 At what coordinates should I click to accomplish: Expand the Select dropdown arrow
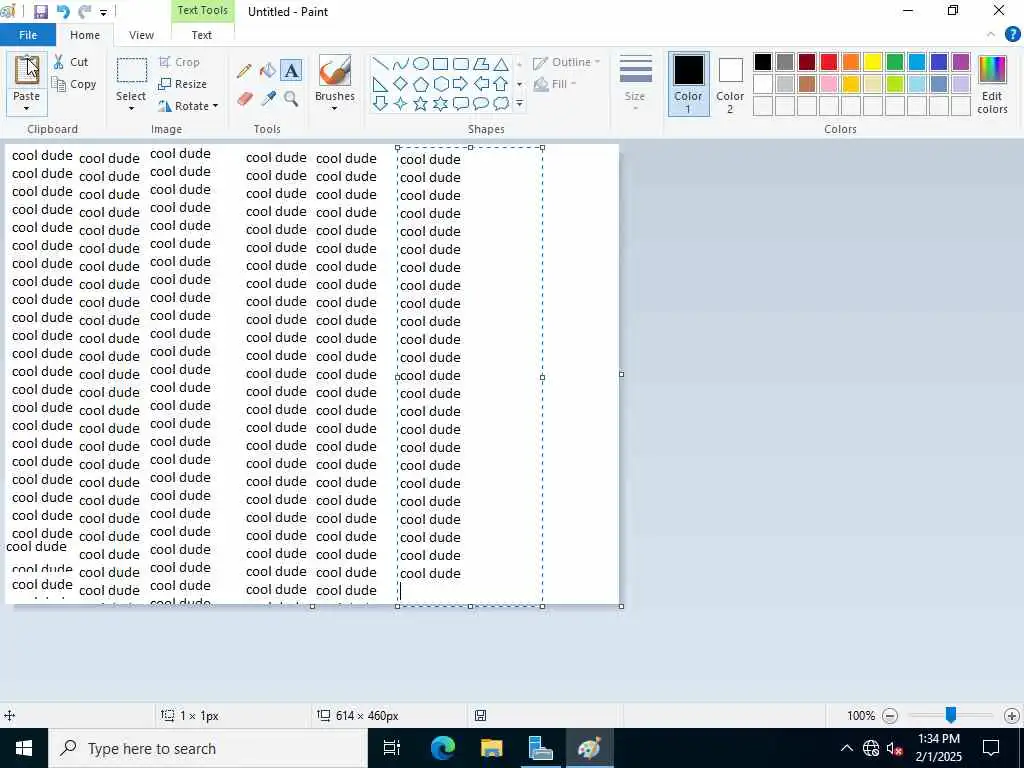tap(131, 108)
